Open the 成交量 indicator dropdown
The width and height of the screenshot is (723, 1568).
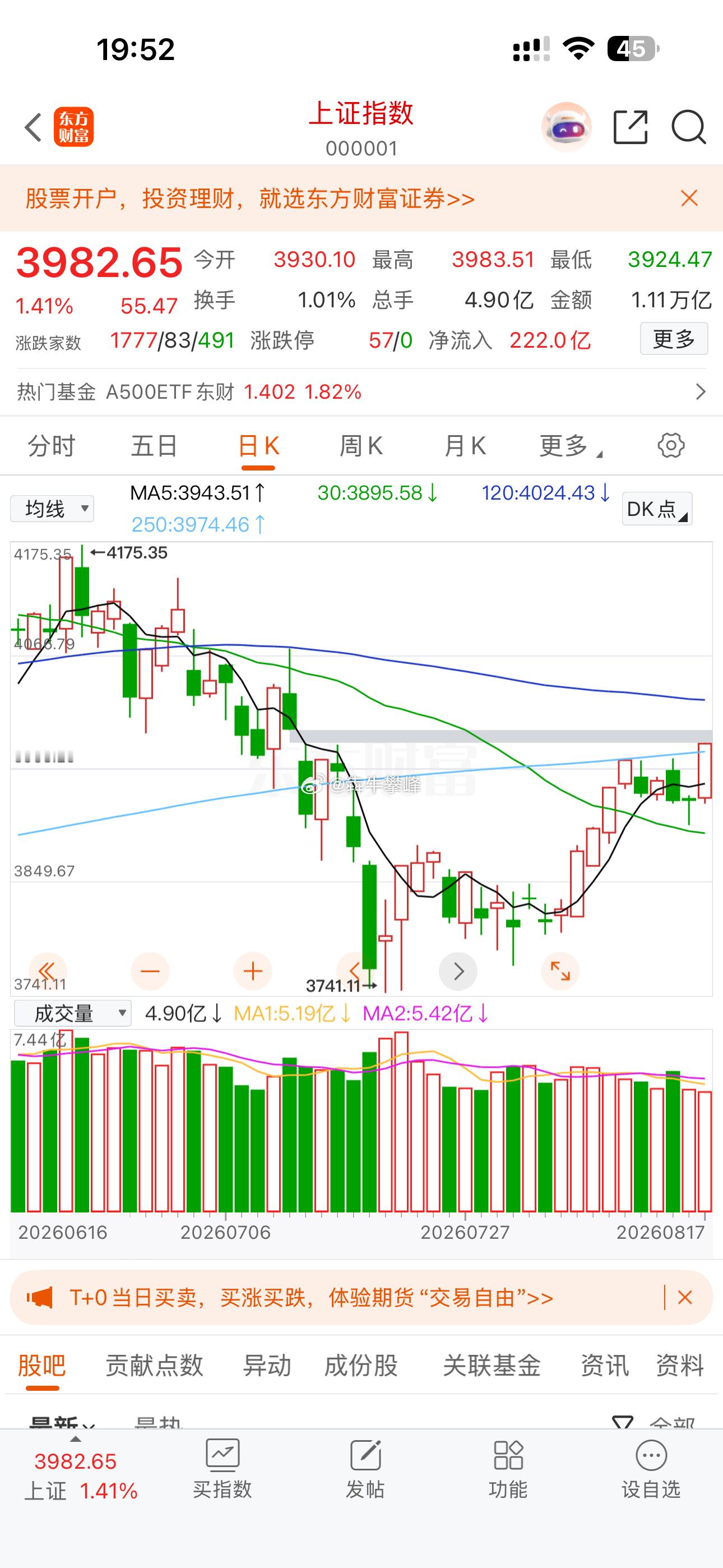coord(72,1013)
